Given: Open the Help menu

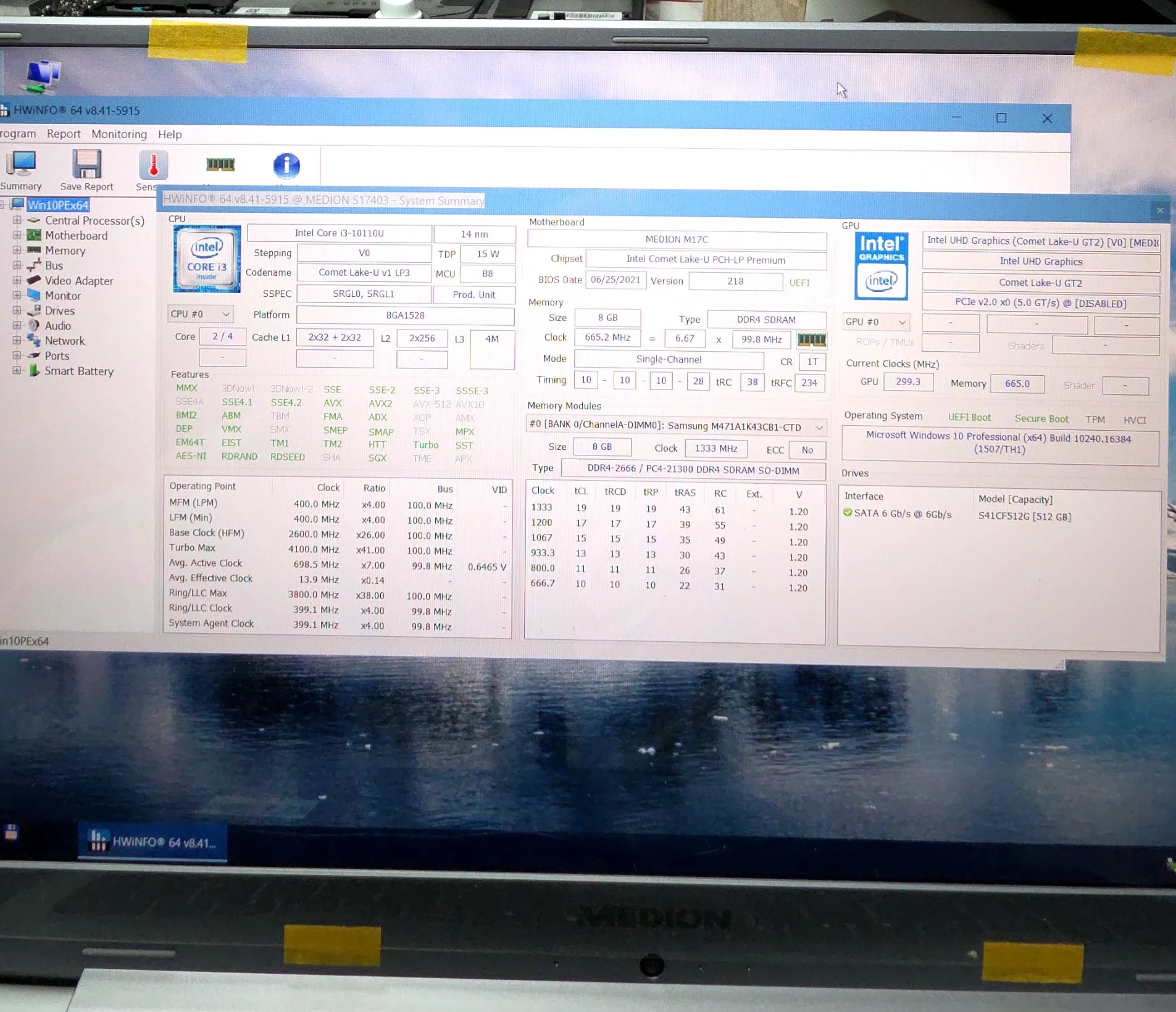Looking at the screenshot, I should point(170,135).
